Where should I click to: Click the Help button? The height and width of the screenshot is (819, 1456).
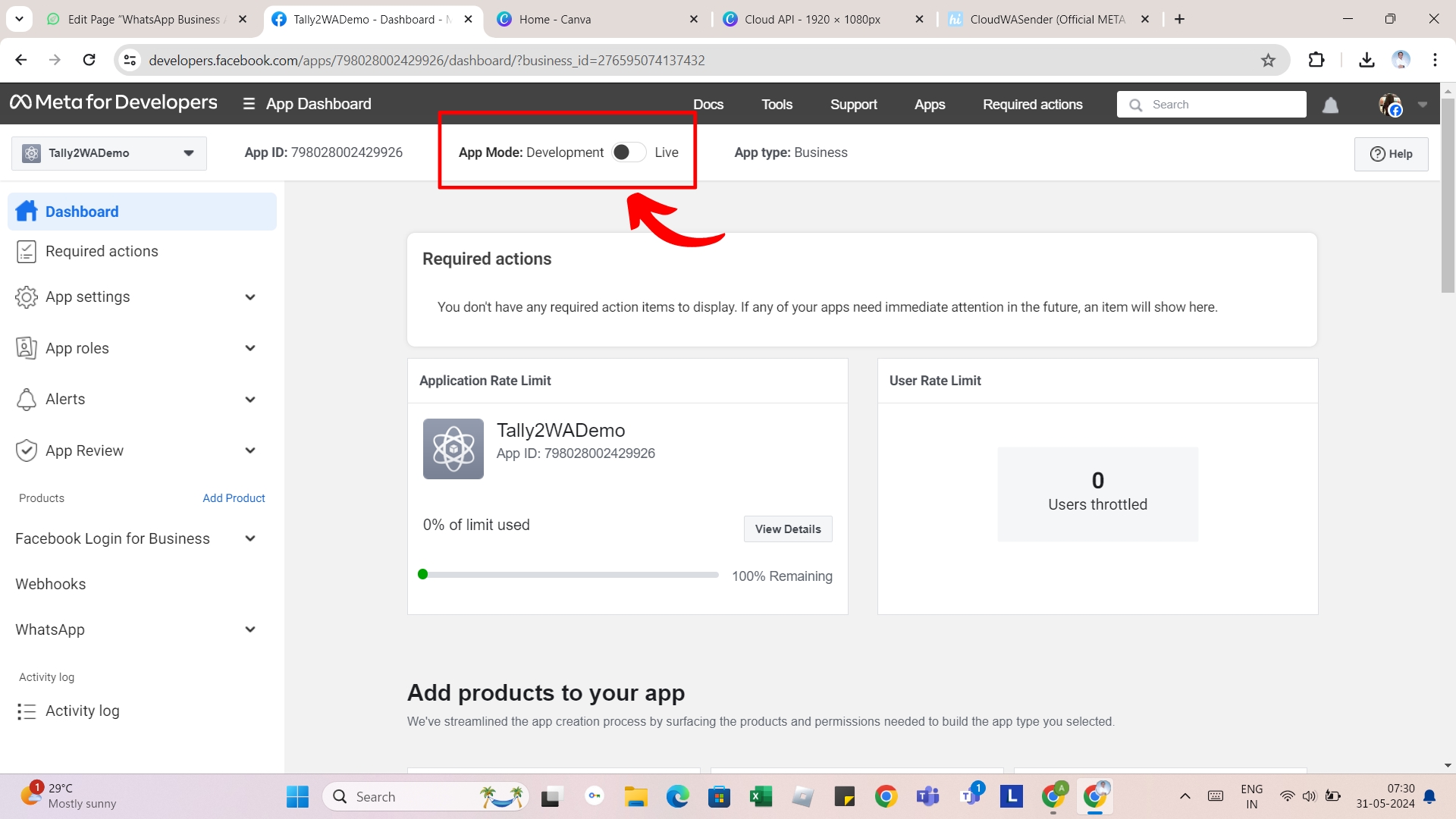click(1391, 154)
